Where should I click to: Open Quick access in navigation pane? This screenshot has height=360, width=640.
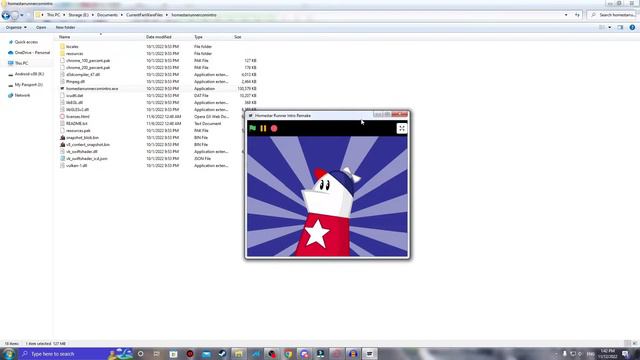(x=26, y=42)
